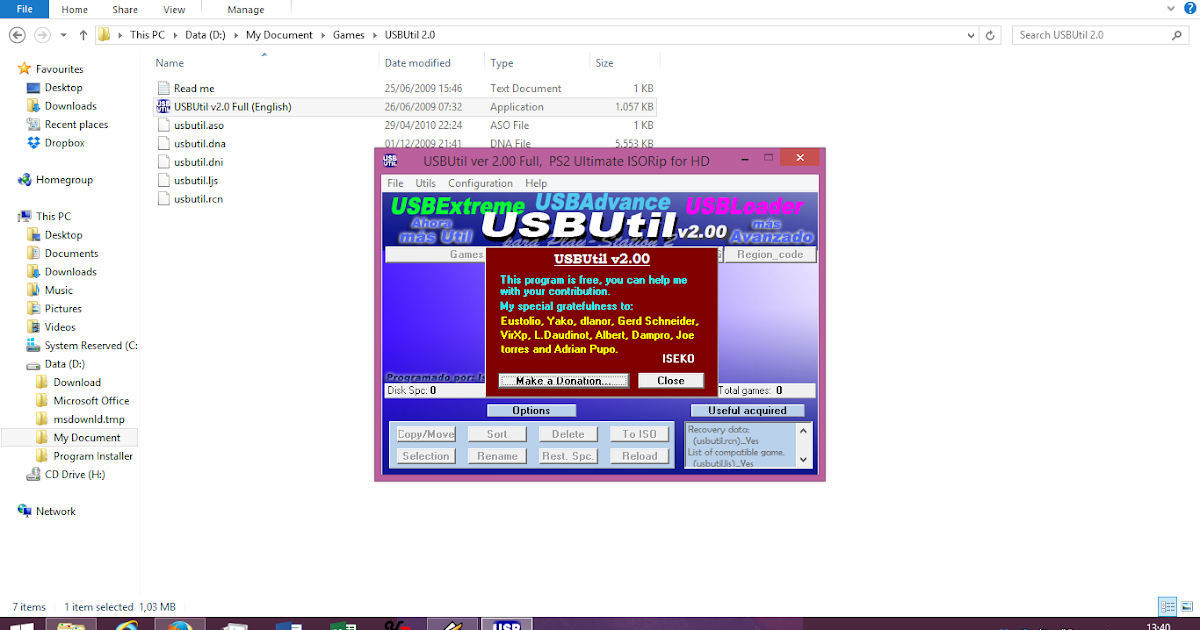Open Excel from the taskbar
The image size is (1200, 630).
[x=343, y=626]
